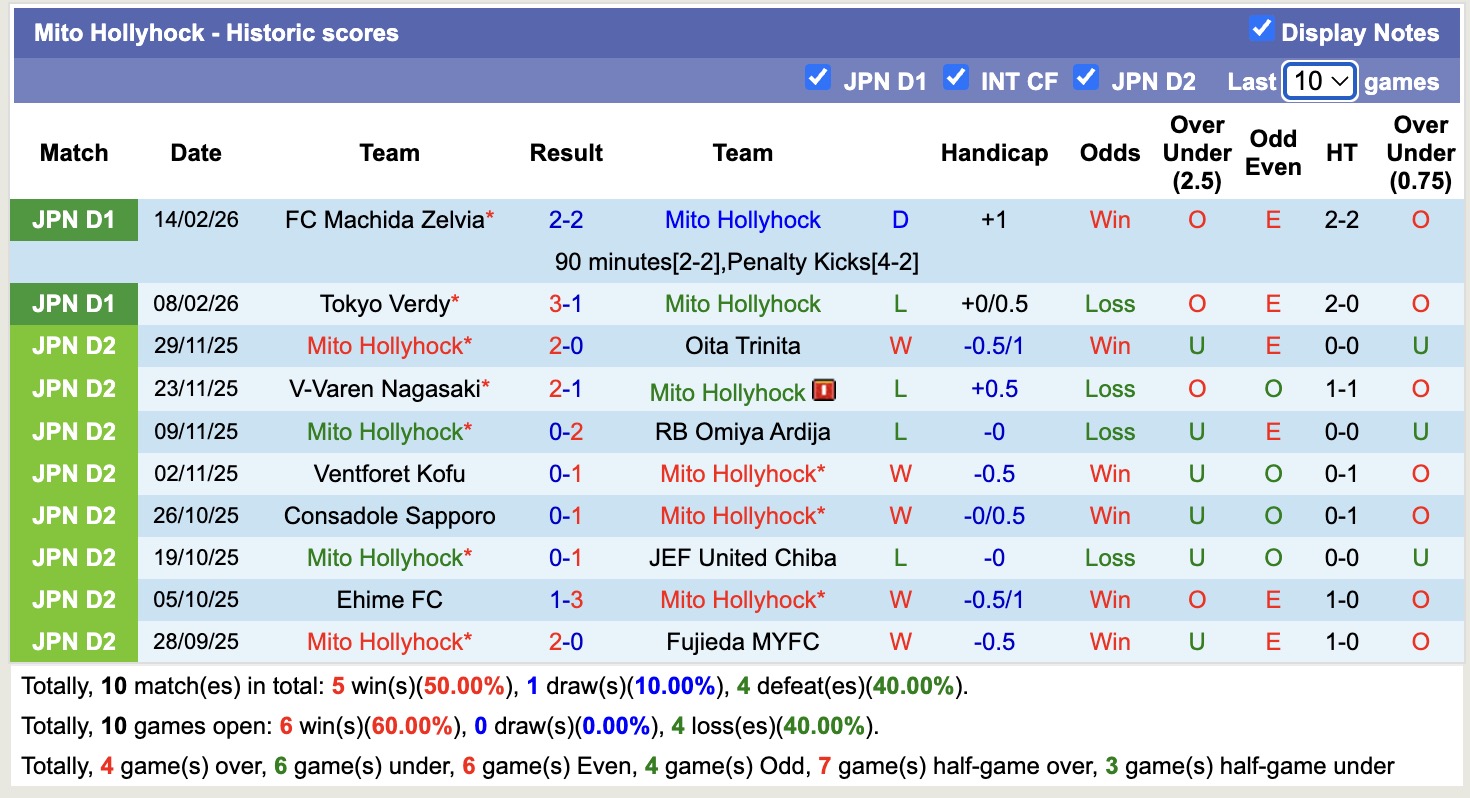Click the JPN D2 badge beside the RB Omiya match
The width and height of the screenshot is (1470, 798).
click(73, 431)
